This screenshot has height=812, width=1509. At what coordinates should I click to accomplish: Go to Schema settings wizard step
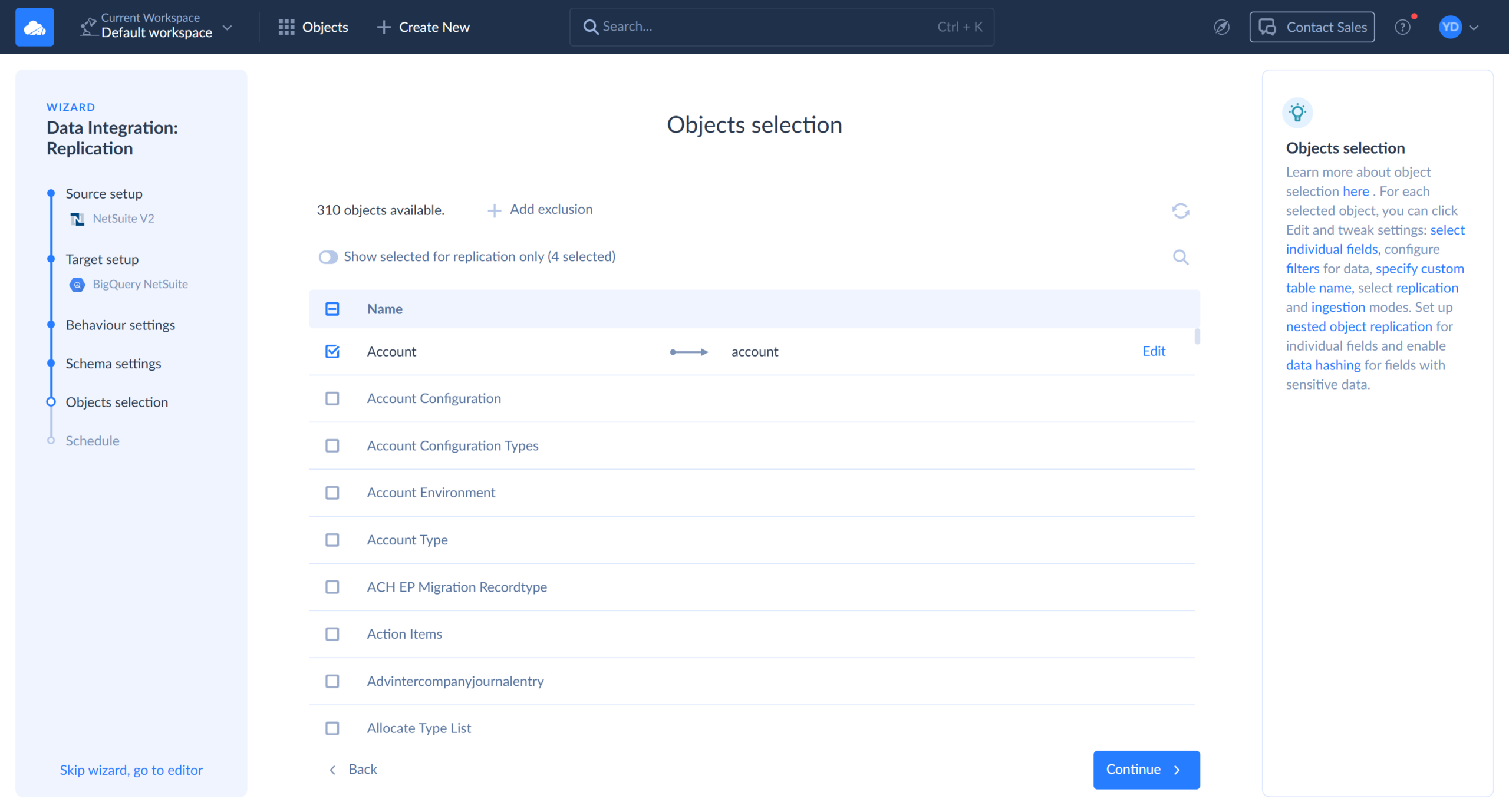[x=113, y=364]
